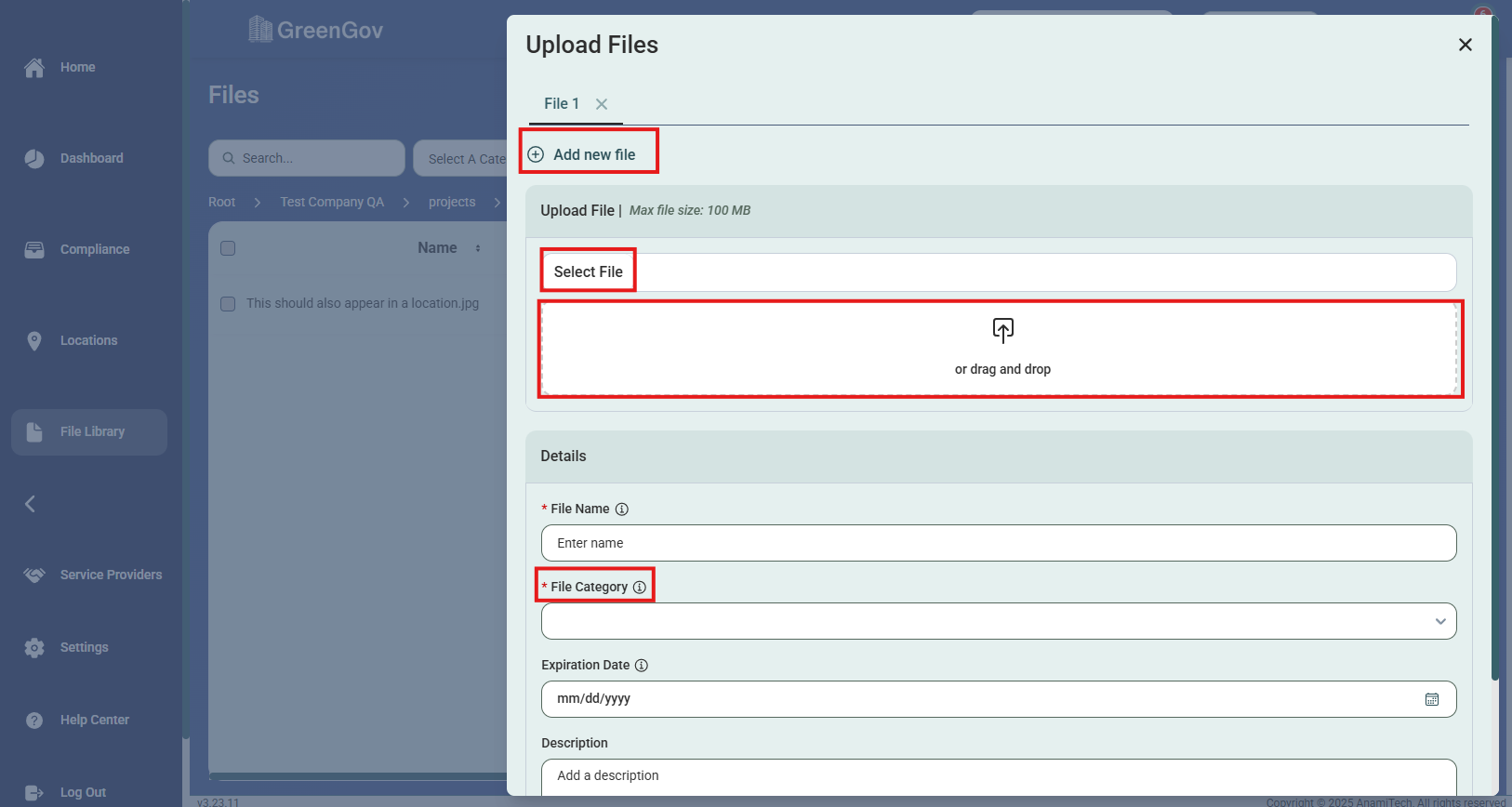This screenshot has width=1512, height=807.
Task: Switch to the File 1 tab
Action: coord(562,104)
